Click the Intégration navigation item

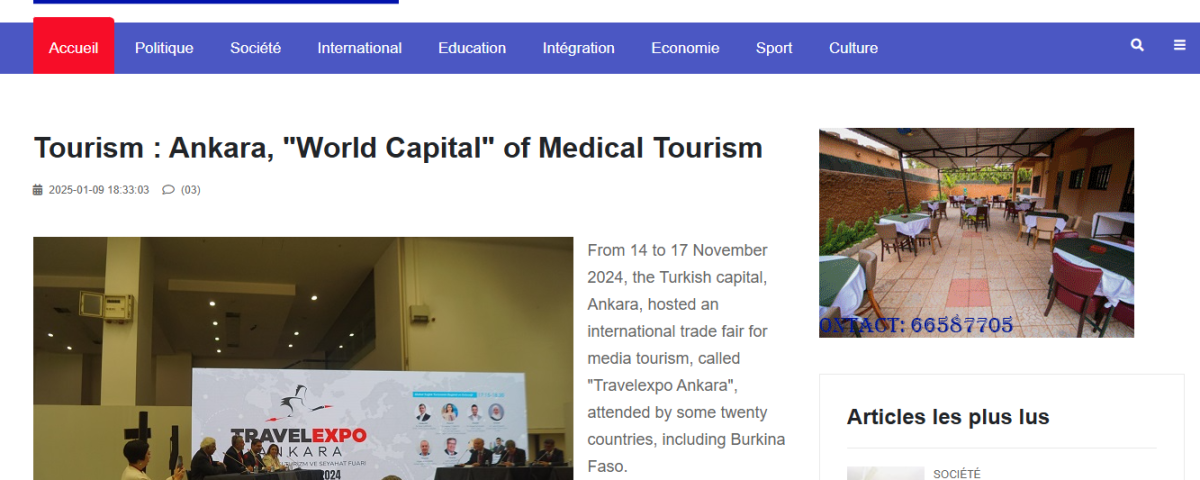[x=578, y=48]
